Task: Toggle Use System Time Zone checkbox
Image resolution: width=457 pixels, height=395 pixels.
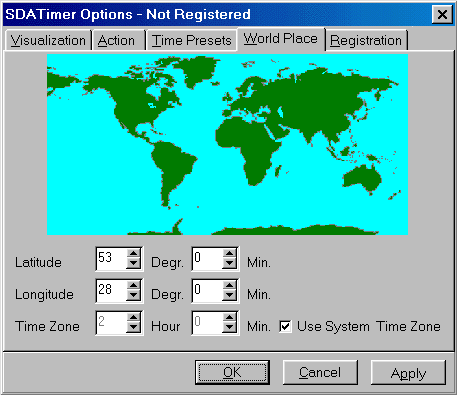Action: [285, 326]
